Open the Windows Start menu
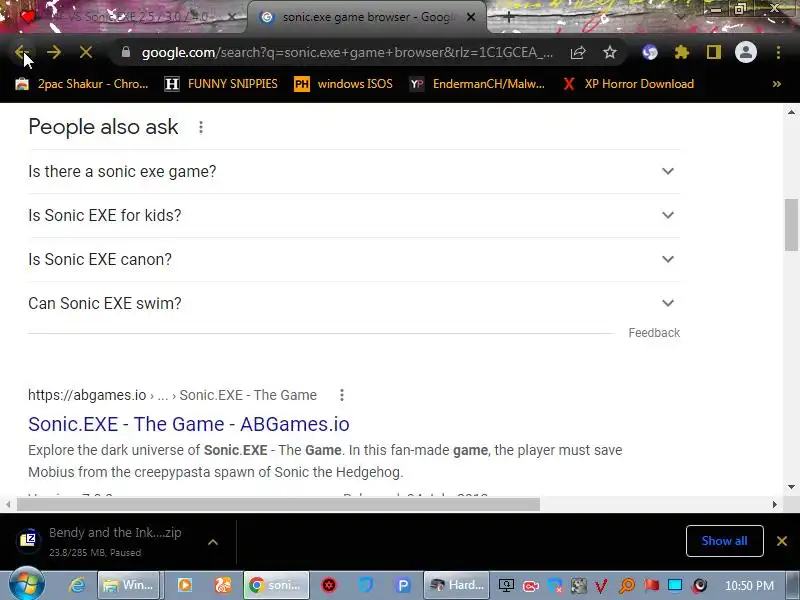 pyautogui.click(x=28, y=585)
